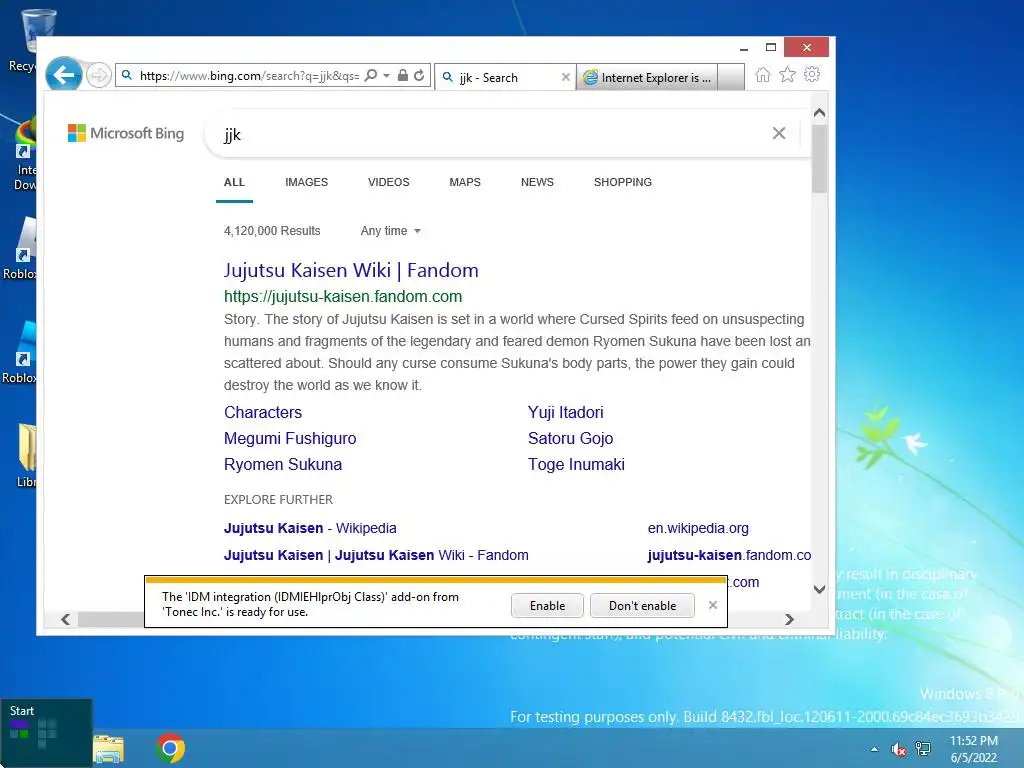This screenshot has height=768, width=1024.
Task: Click '4,120,000 Results' count text
Action: [x=272, y=231]
